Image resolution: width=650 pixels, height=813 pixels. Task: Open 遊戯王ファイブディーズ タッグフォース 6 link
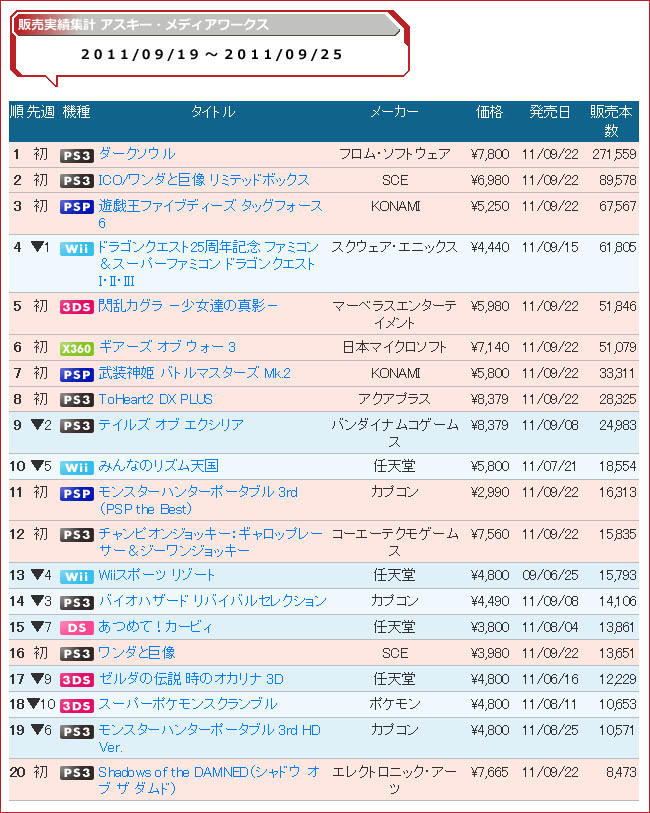[210, 214]
